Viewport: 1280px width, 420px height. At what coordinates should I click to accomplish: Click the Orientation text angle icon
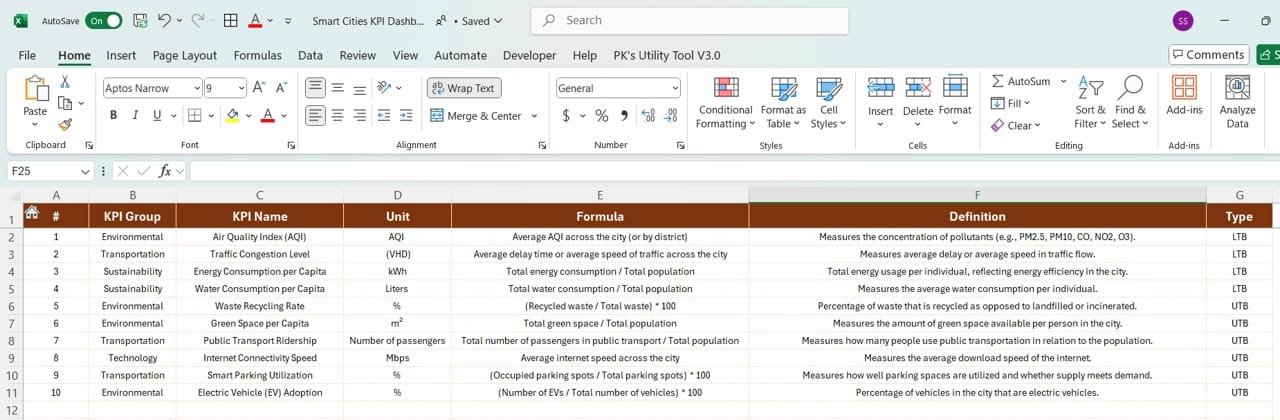384,88
